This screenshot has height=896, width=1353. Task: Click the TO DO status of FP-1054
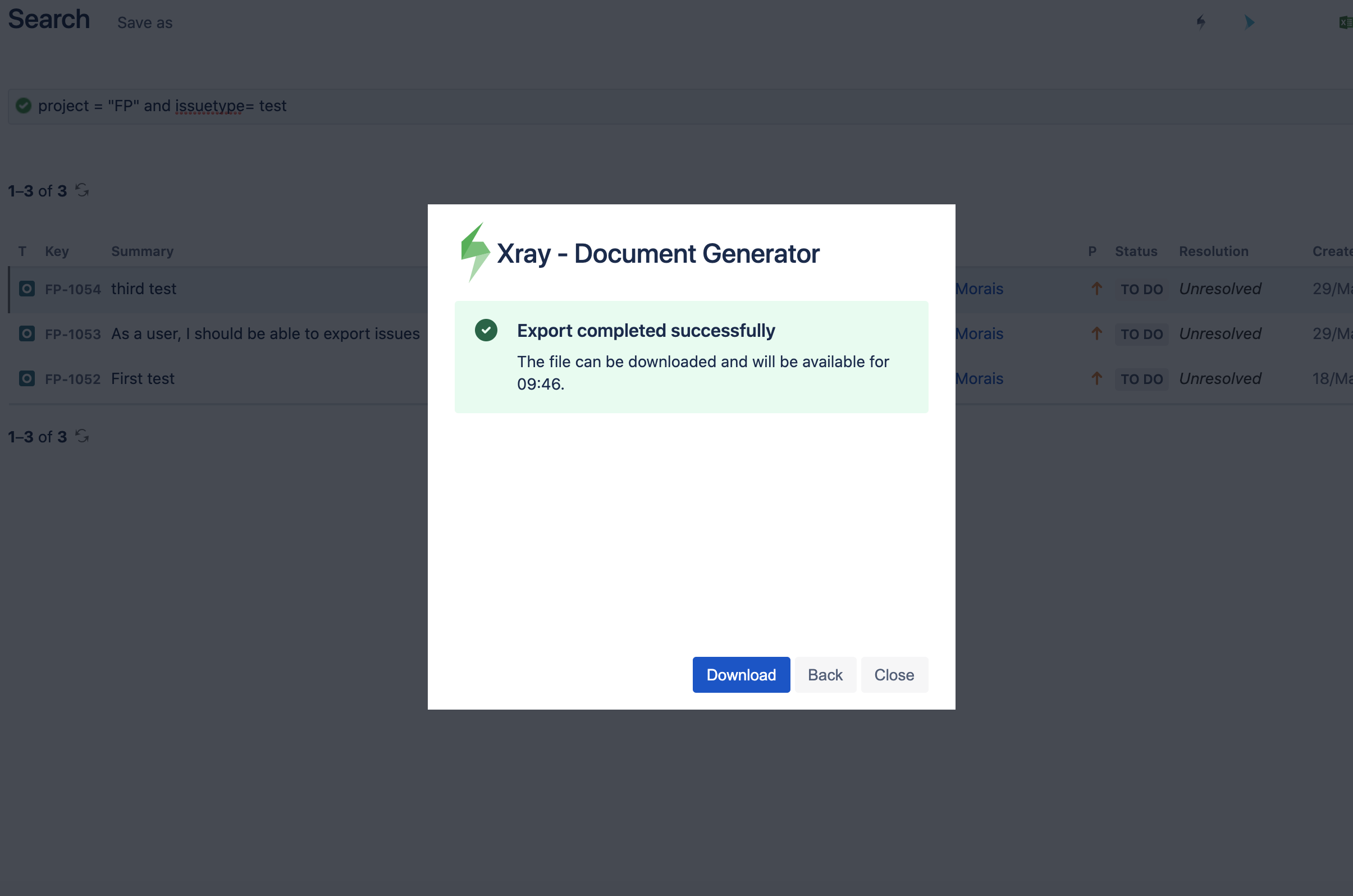coord(1141,289)
